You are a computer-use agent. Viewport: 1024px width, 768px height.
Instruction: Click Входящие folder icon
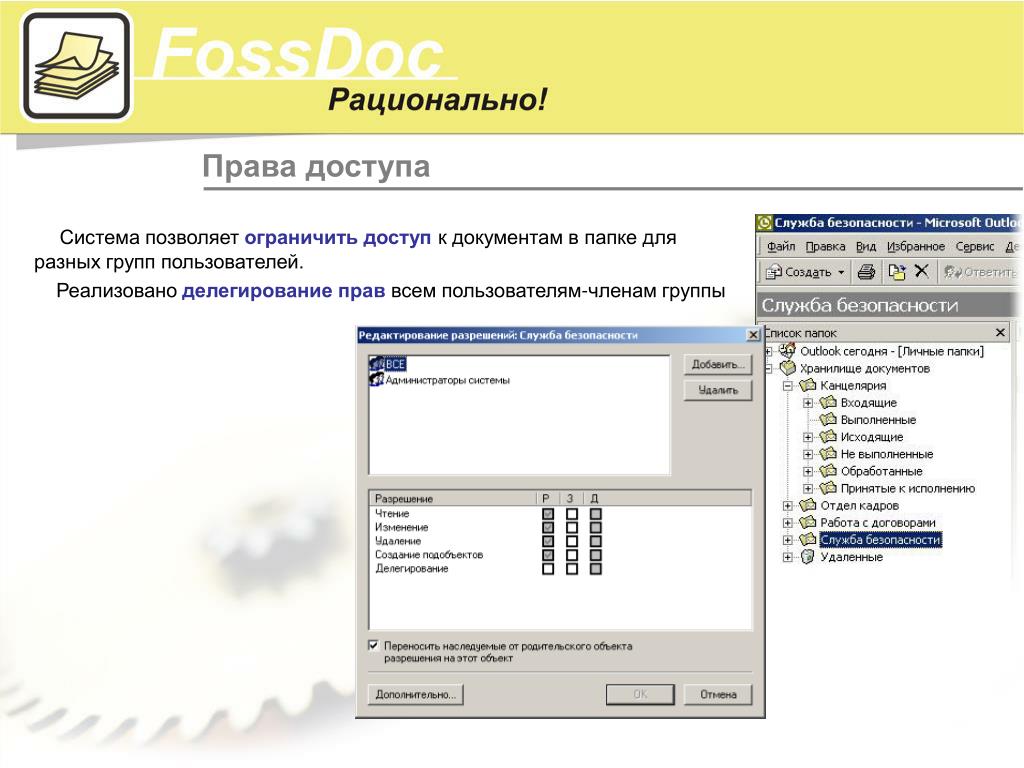(828, 402)
